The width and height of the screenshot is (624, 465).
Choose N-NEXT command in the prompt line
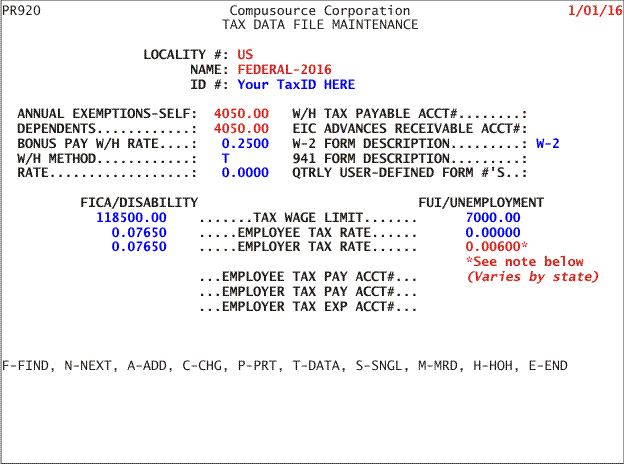88,366
